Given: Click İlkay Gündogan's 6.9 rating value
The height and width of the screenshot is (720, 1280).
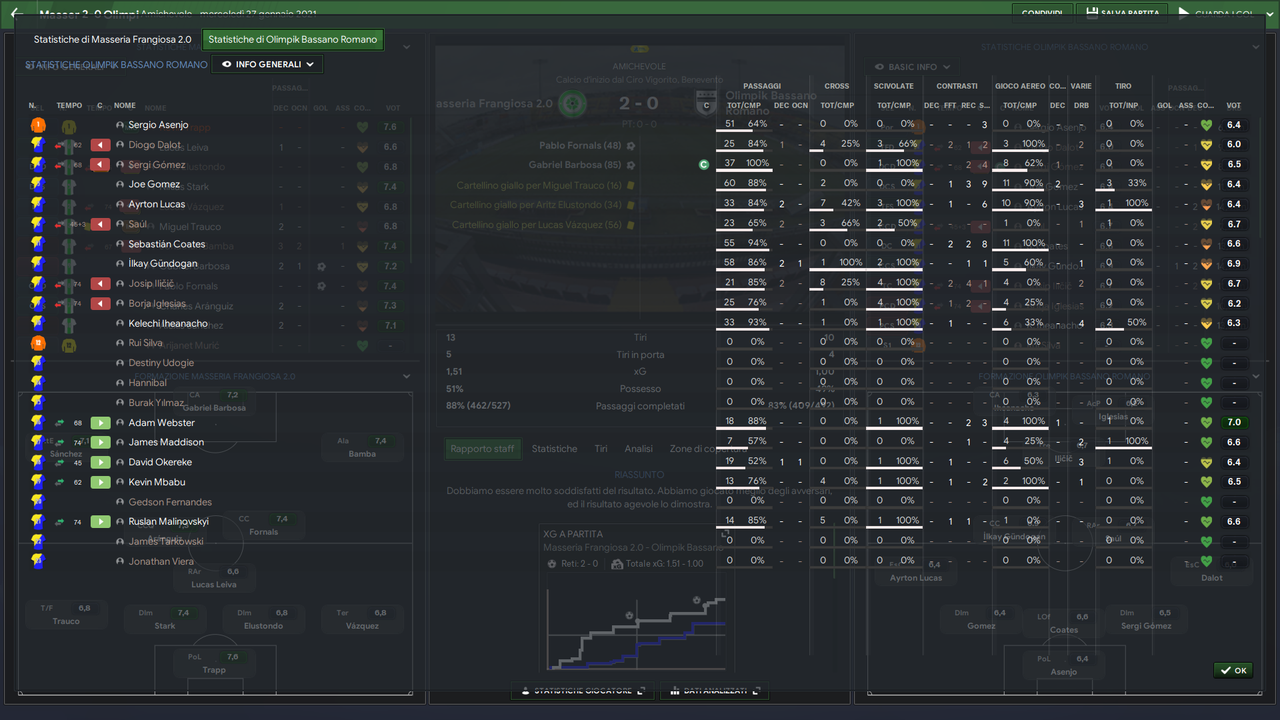Looking at the screenshot, I should [x=1234, y=264].
